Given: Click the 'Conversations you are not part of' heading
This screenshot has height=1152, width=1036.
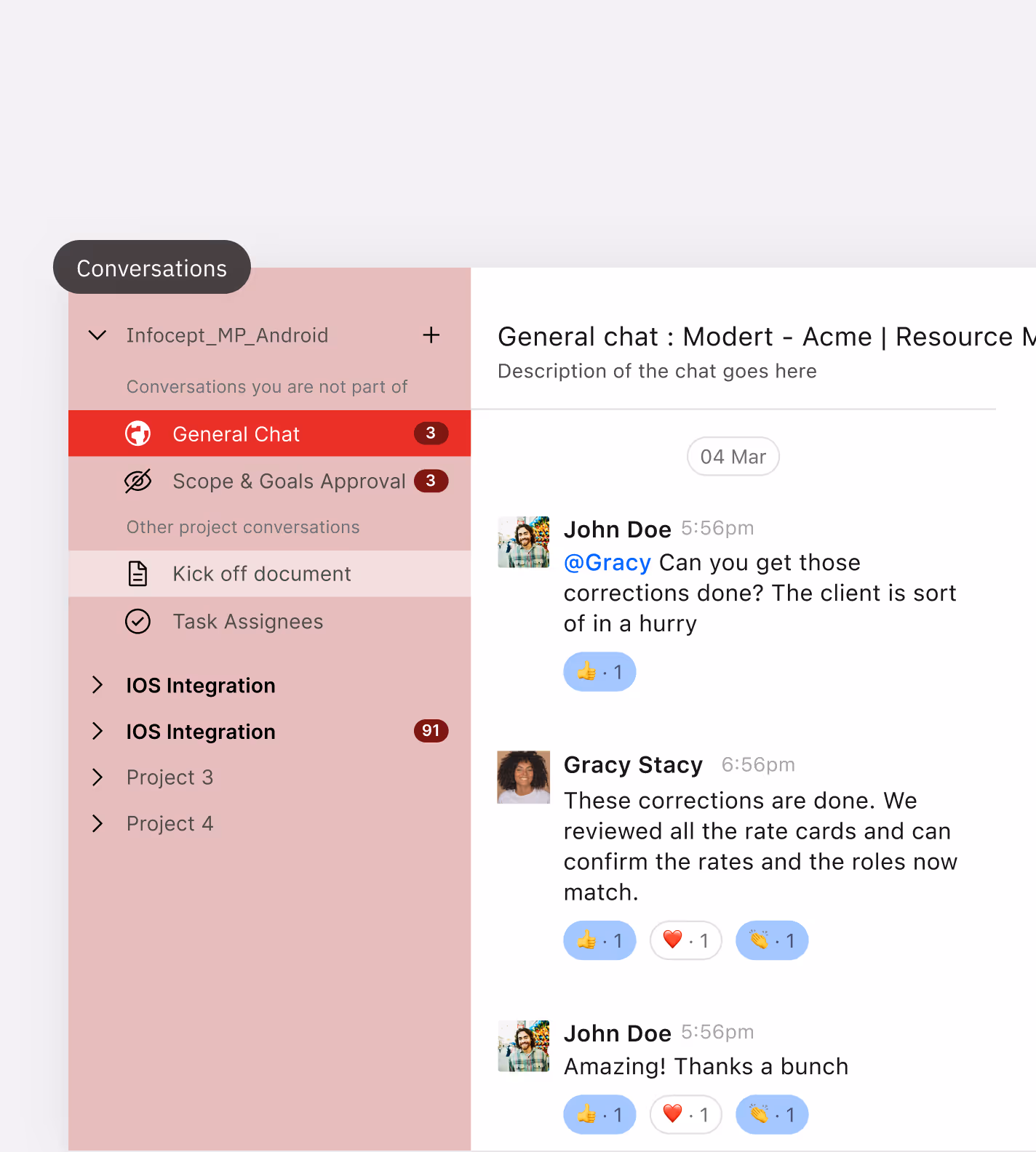Looking at the screenshot, I should [x=267, y=387].
